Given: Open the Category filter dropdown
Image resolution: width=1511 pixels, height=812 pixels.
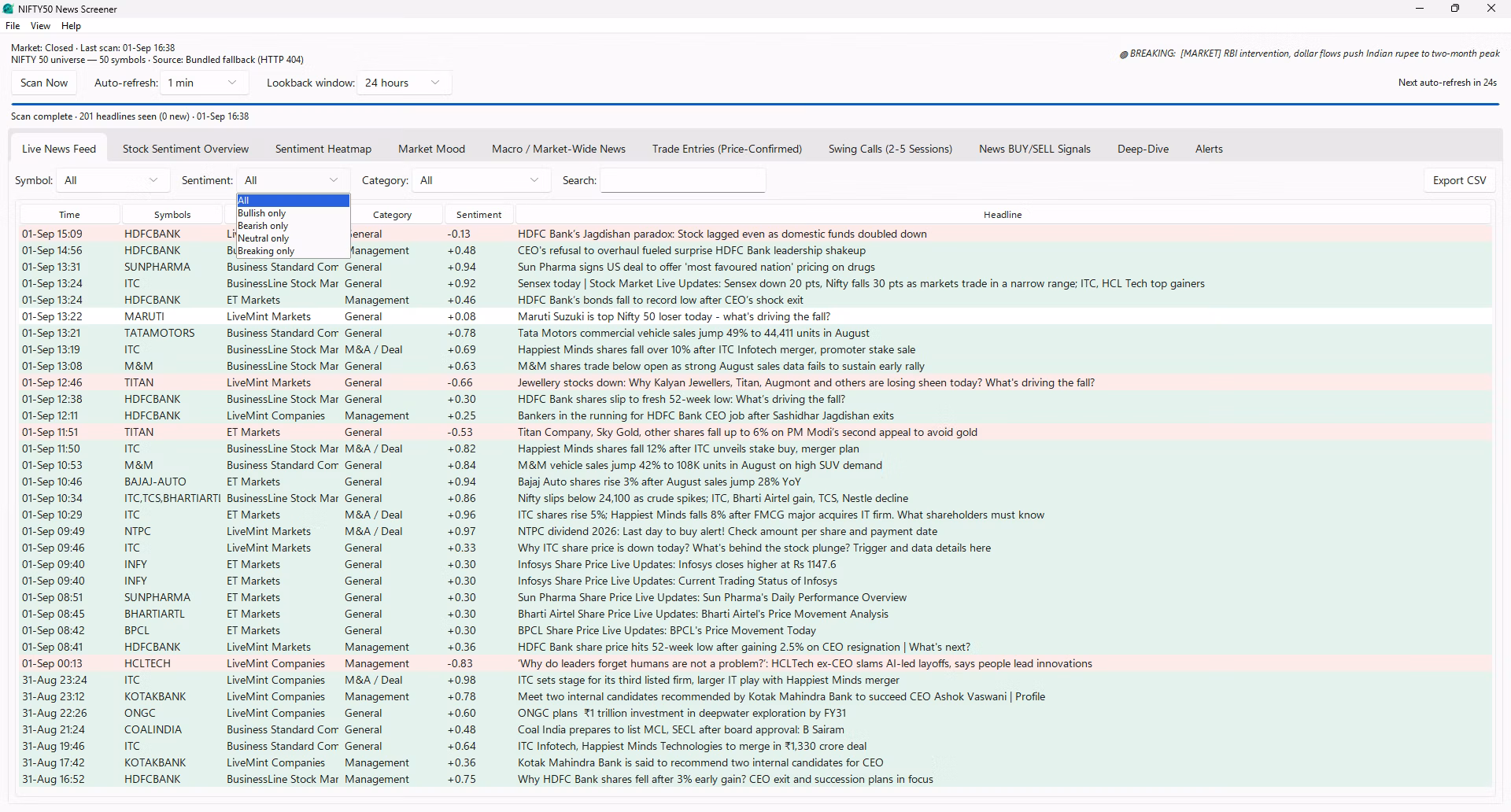Looking at the screenshot, I should [x=480, y=180].
